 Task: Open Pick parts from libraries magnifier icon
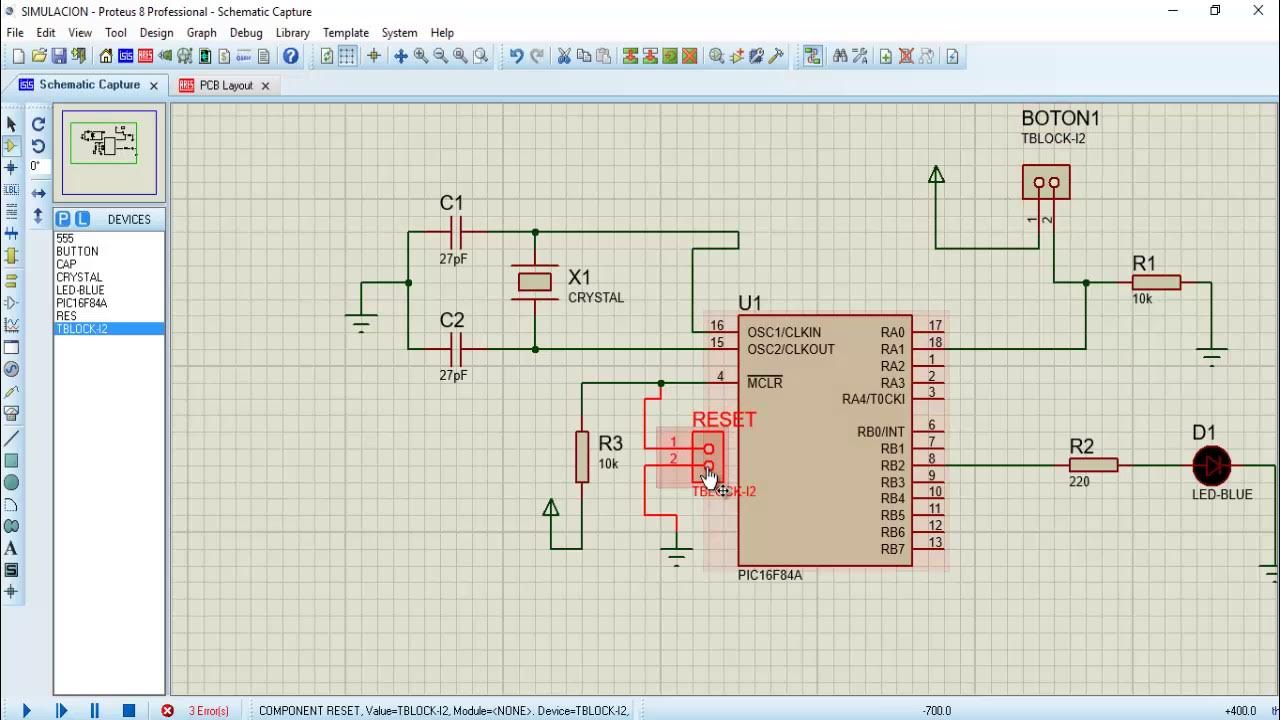[717, 56]
